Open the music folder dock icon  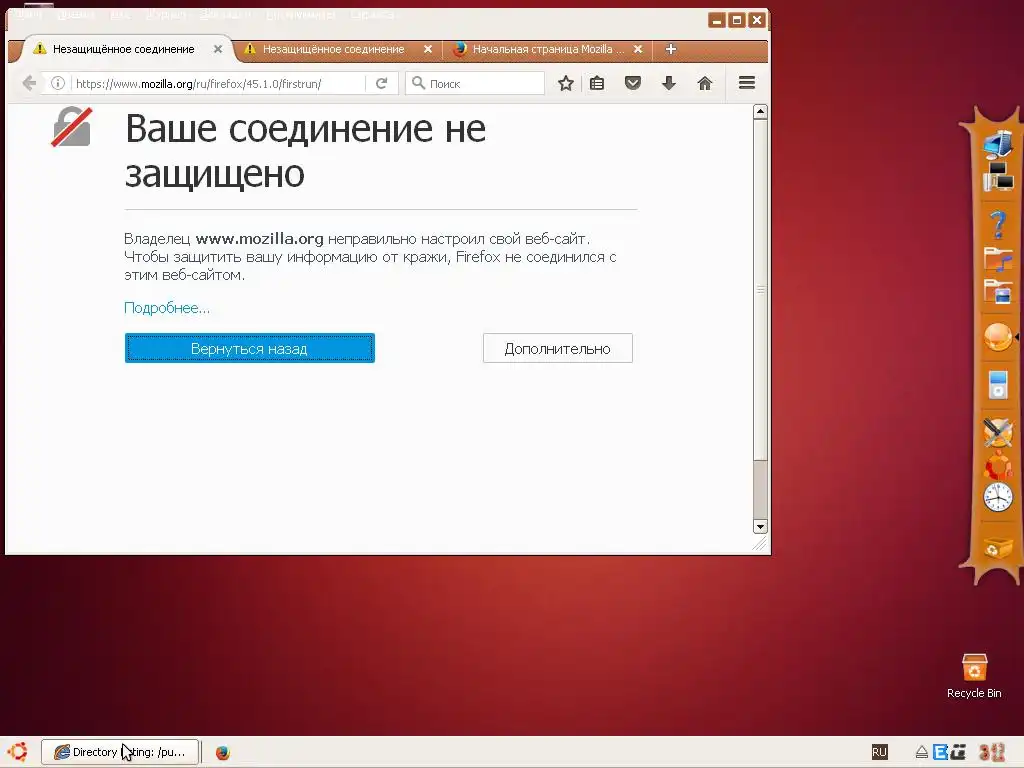[x=998, y=259]
